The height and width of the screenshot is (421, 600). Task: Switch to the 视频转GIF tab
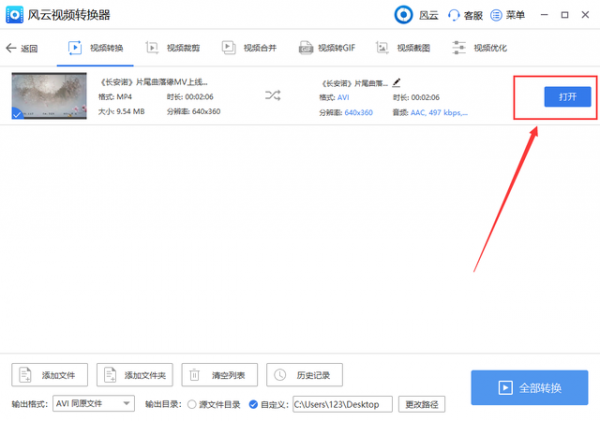click(x=327, y=48)
